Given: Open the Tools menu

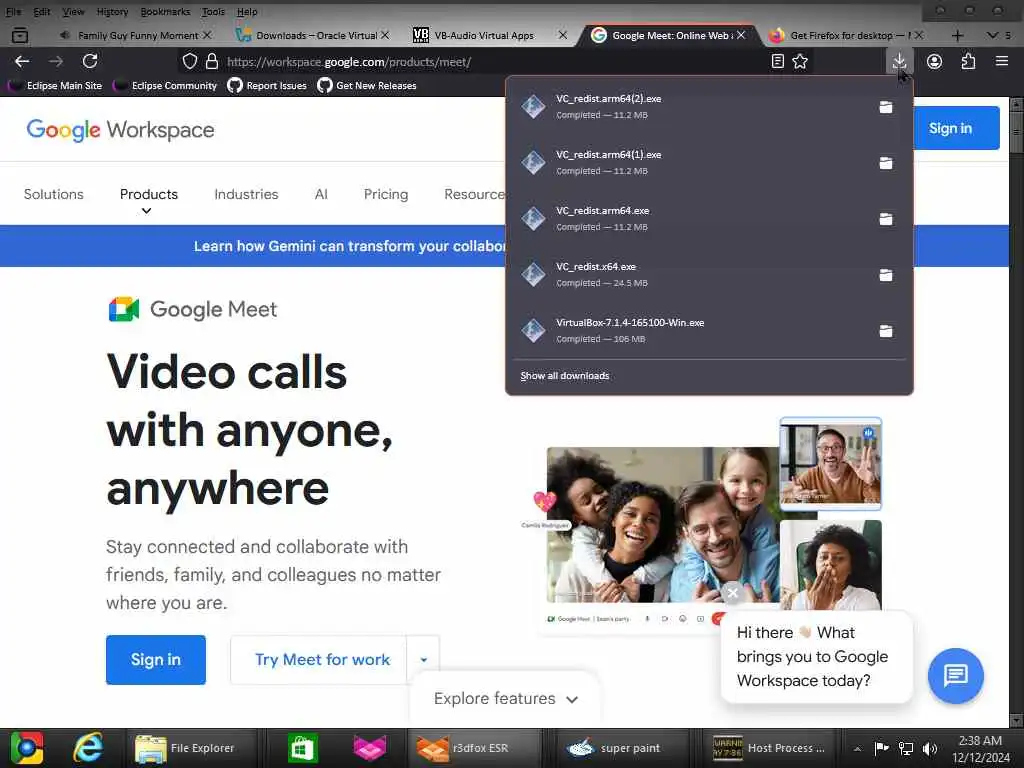Looking at the screenshot, I should pyautogui.click(x=213, y=11).
